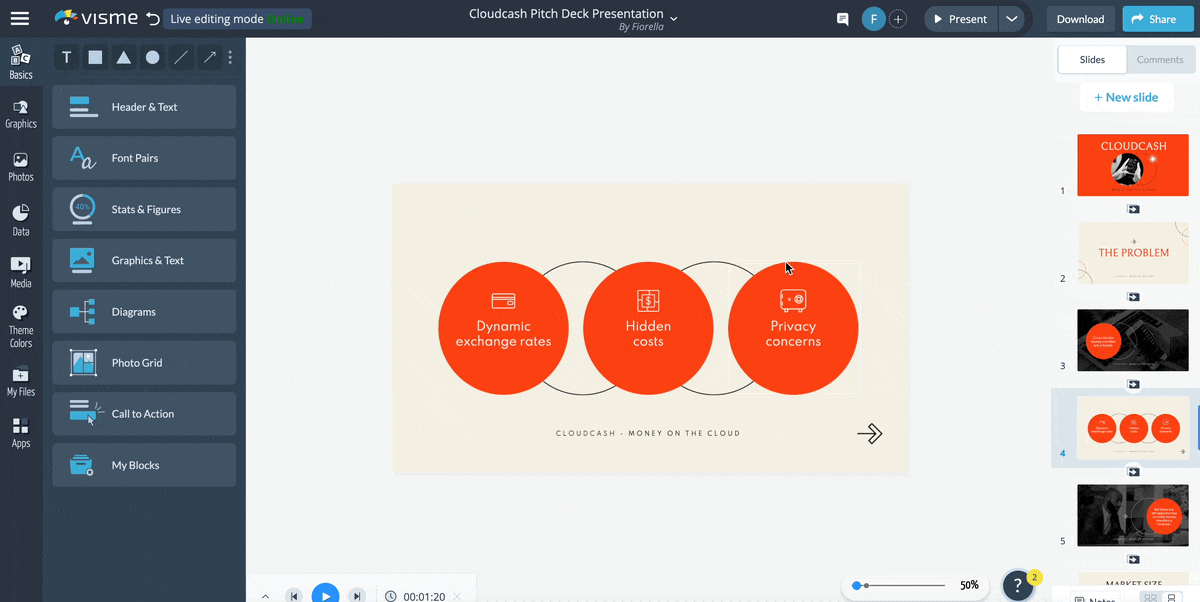The width and height of the screenshot is (1200, 602).
Task: Switch to the Comments tab
Action: (1160, 59)
